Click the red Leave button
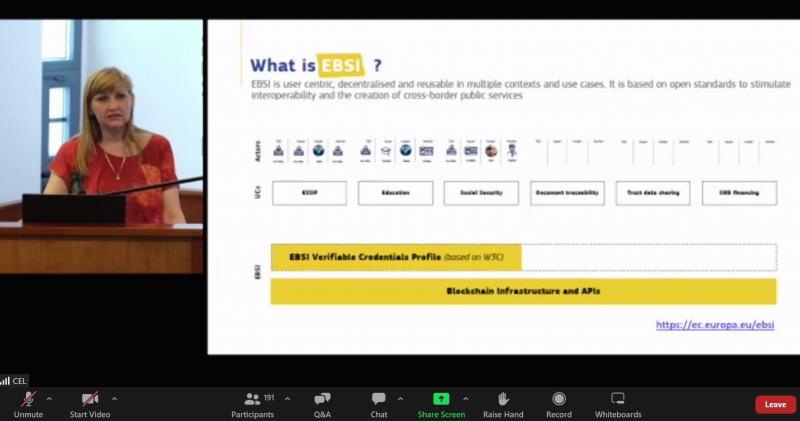The image size is (800, 421). click(x=775, y=404)
